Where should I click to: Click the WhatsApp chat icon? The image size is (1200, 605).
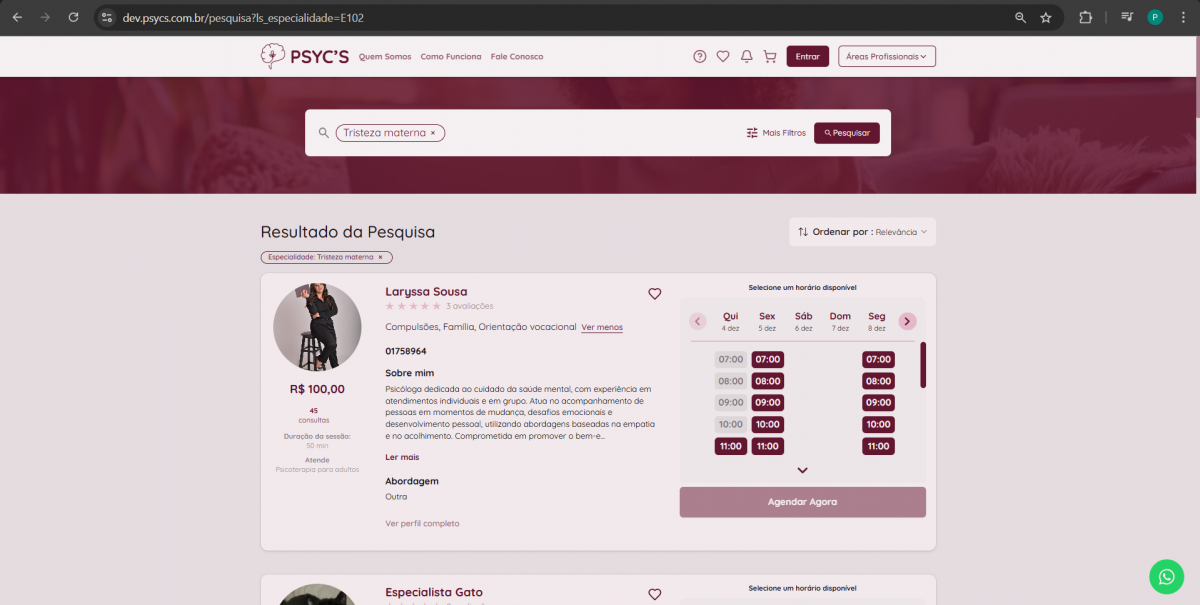tap(1166, 576)
